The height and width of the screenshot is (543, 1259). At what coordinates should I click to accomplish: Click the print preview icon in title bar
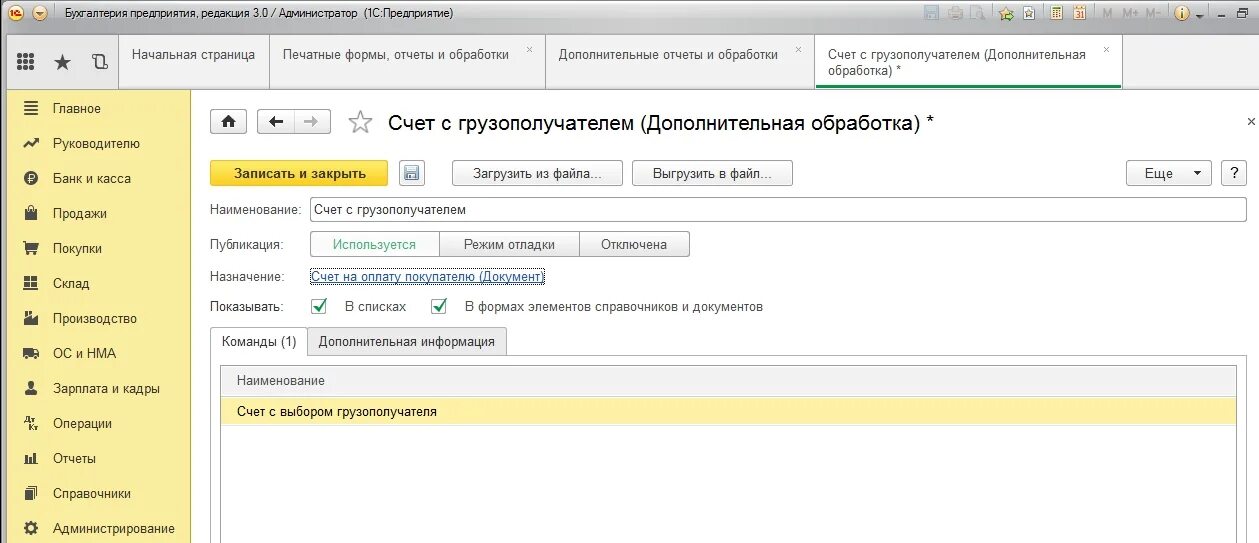click(x=978, y=13)
